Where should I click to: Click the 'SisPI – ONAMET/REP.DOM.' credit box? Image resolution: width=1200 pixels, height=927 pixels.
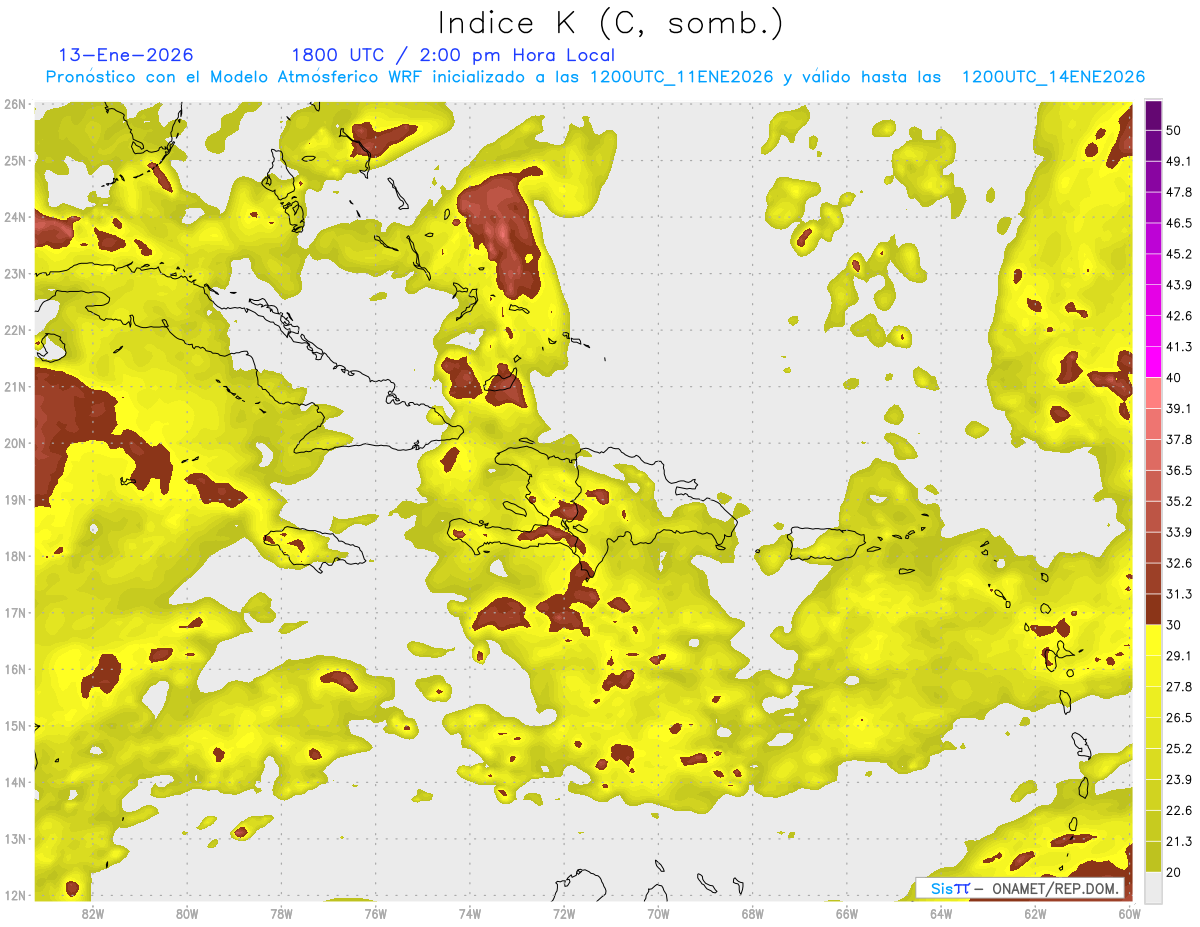1019,888
